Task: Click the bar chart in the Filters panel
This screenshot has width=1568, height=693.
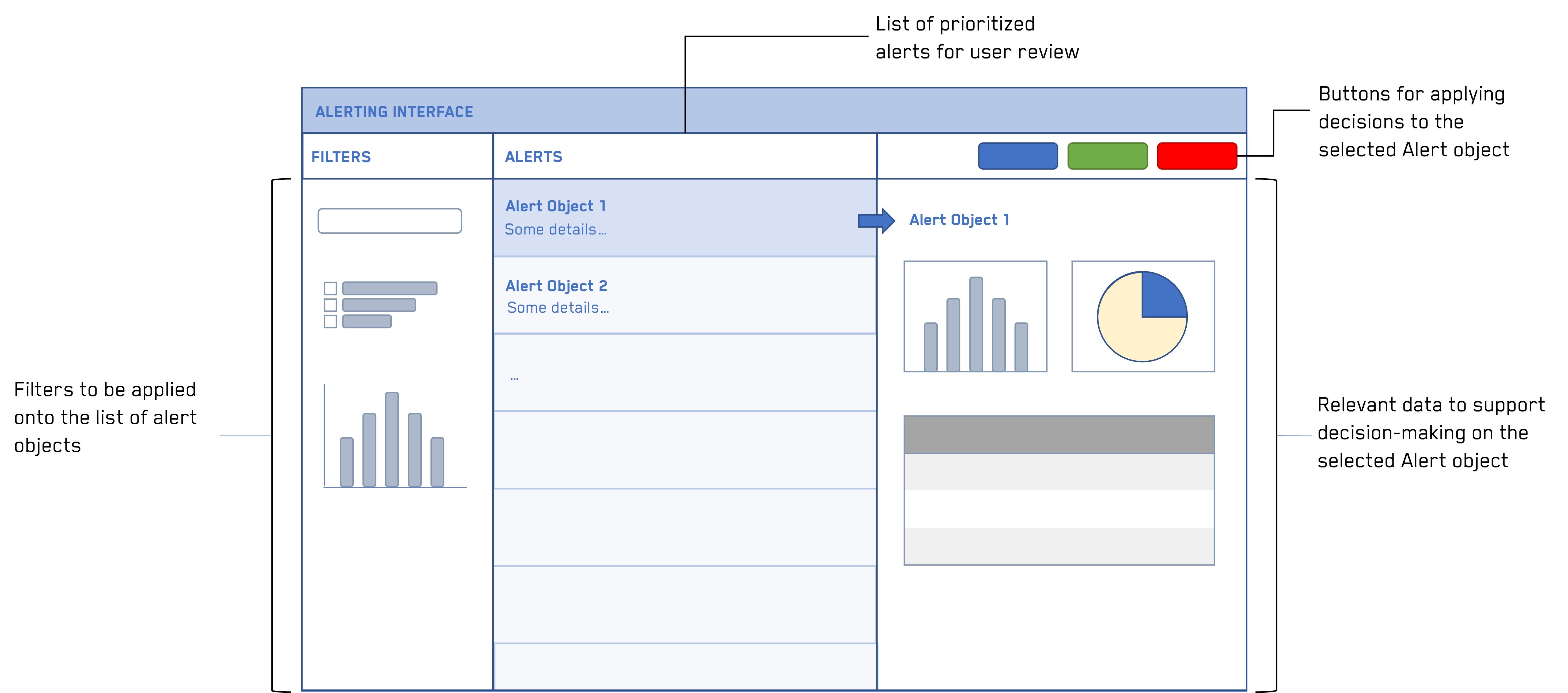Action: (x=395, y=436)
